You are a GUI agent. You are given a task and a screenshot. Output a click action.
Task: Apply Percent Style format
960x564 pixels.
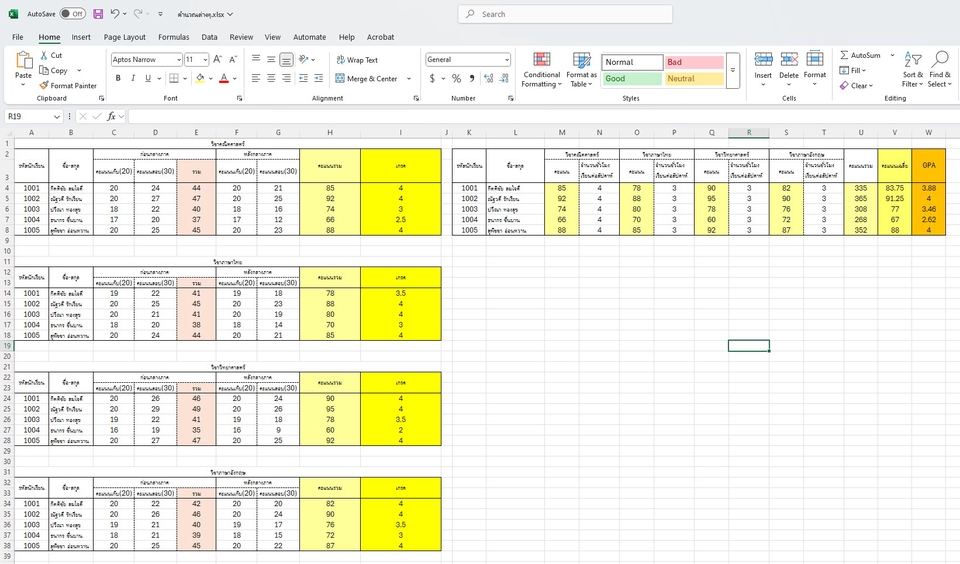coord(456,78)
